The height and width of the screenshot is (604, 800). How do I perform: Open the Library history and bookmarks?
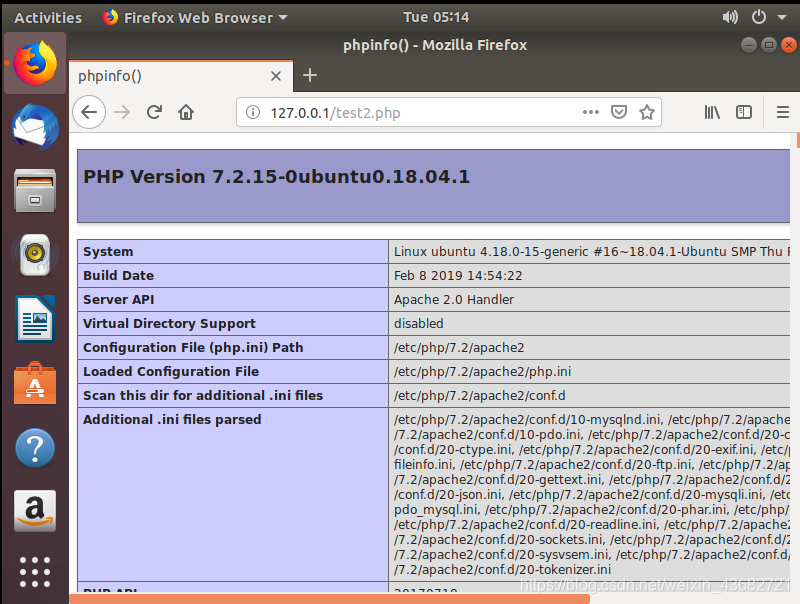point(712,112)
